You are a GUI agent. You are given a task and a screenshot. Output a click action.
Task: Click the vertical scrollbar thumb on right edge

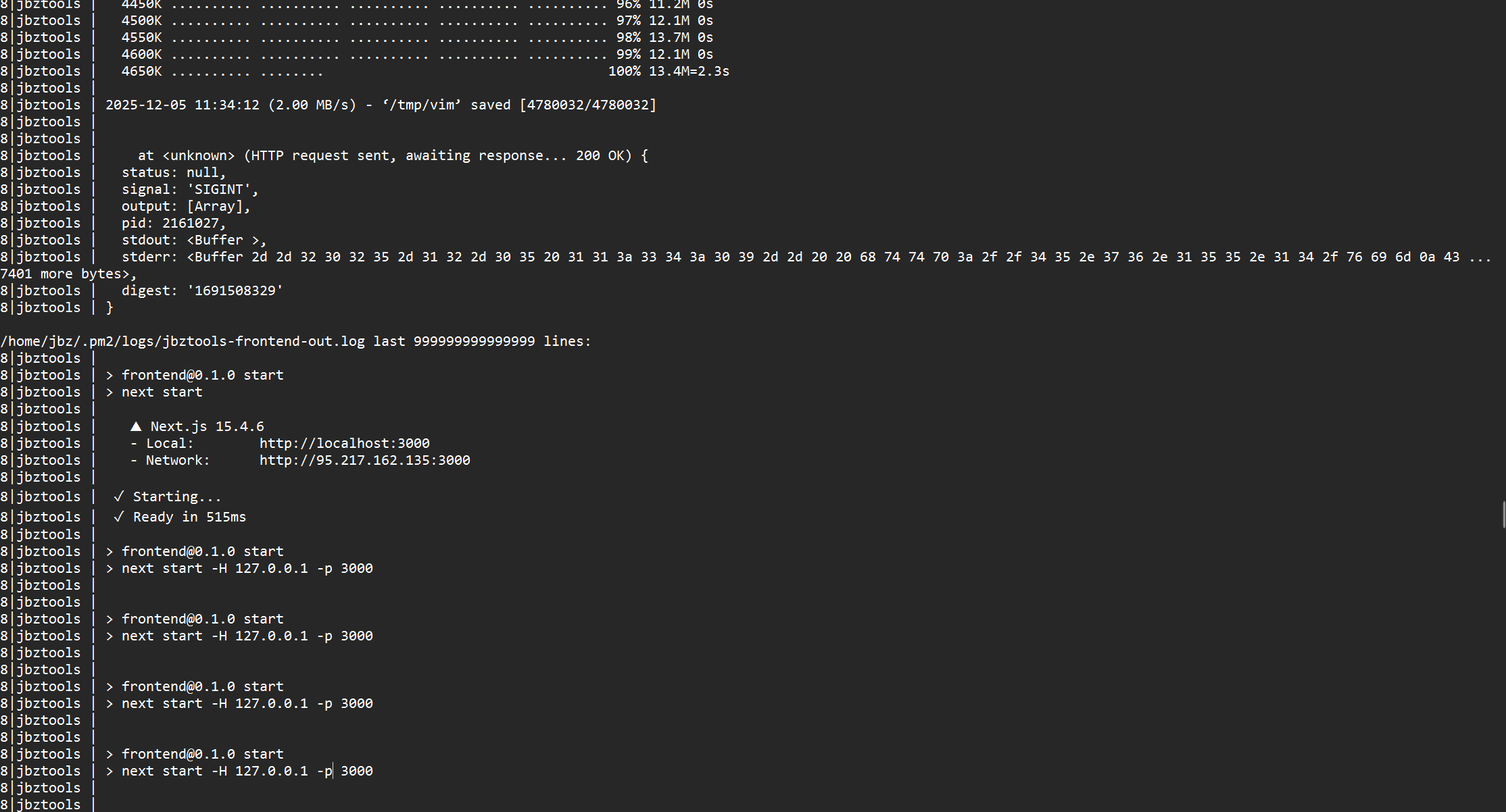[1503, 515]
